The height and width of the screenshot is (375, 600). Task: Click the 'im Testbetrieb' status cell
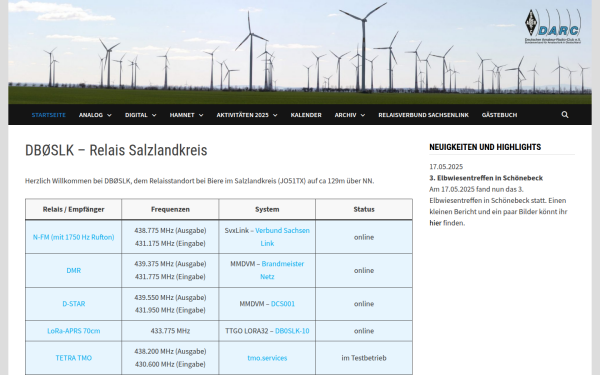click(x=364, y=358)
